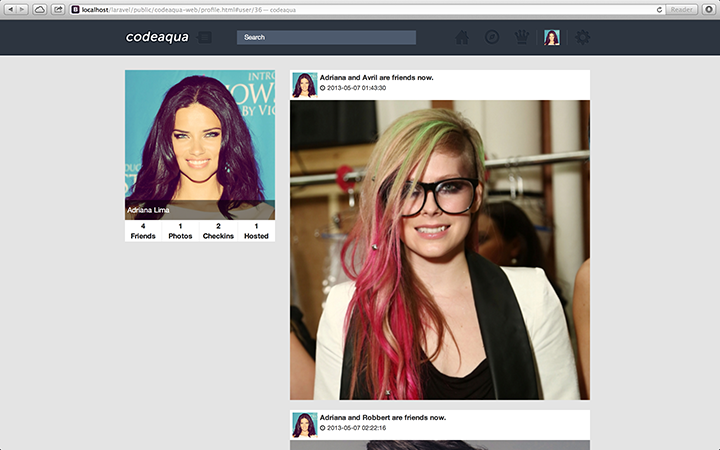This screenshot has width=720, height=450.
Task: Focus the Search field
Action: pos(326,38)
